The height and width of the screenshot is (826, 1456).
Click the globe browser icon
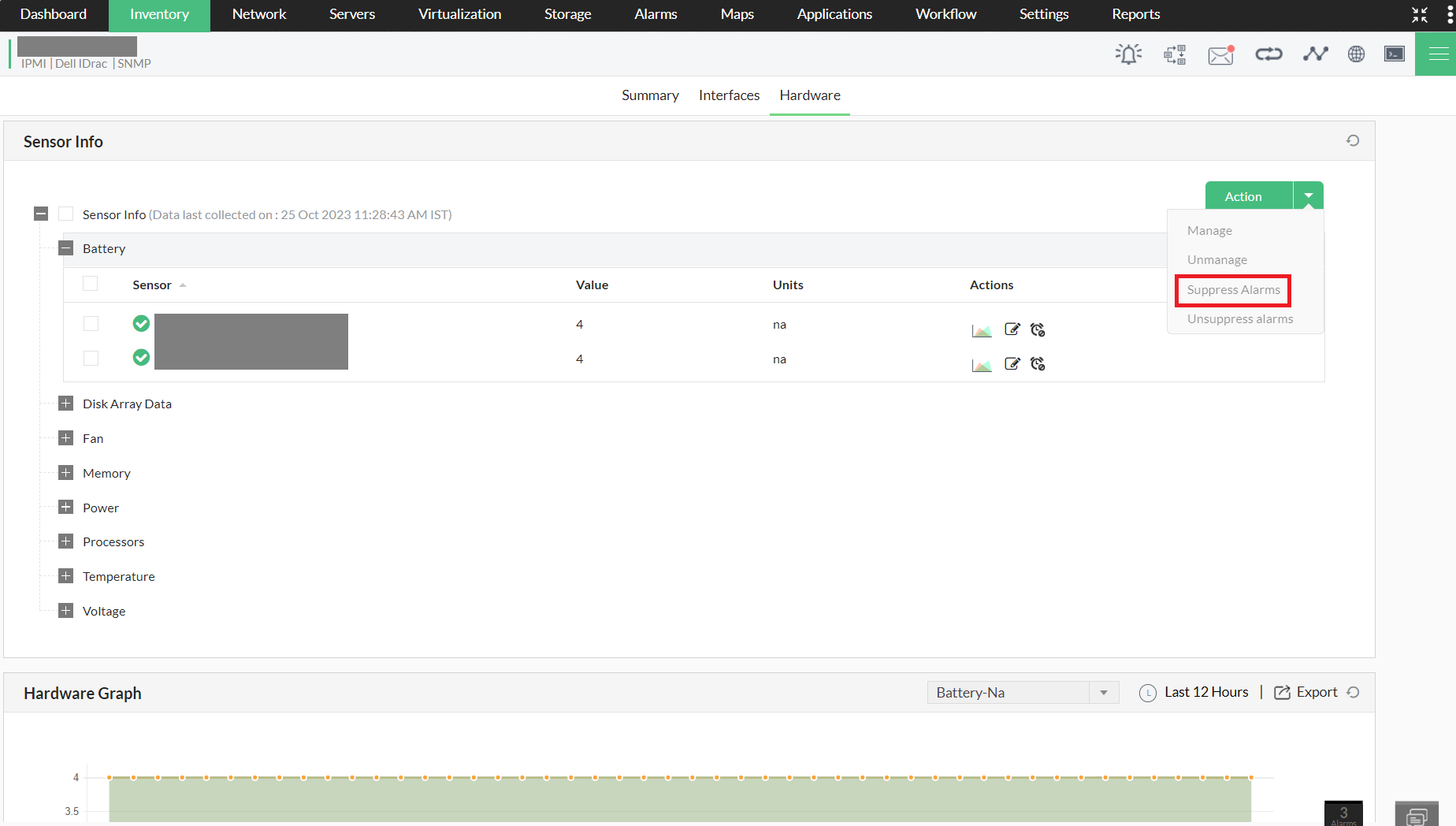[1356, 54]
